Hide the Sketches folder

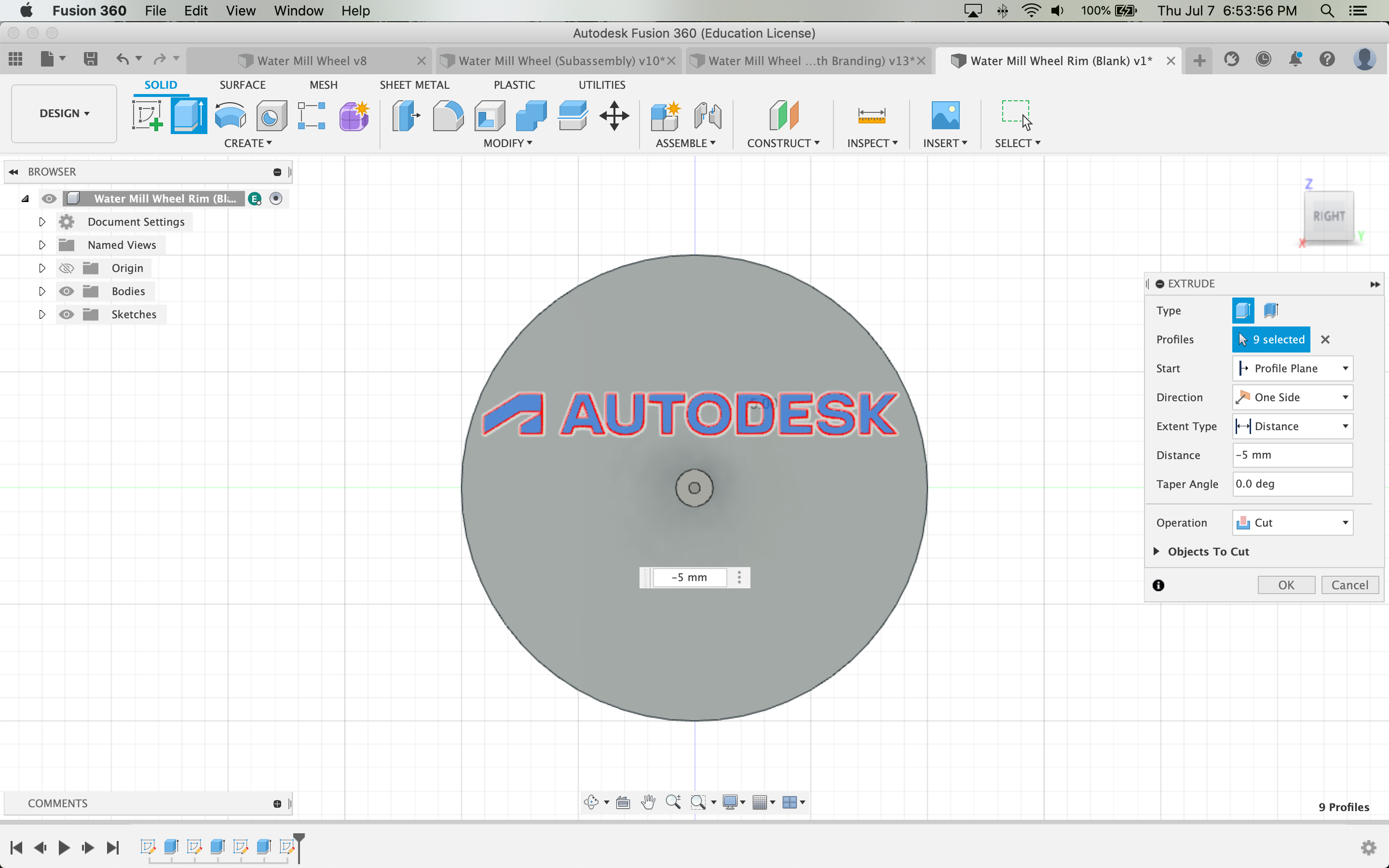[x=67, y=314]
